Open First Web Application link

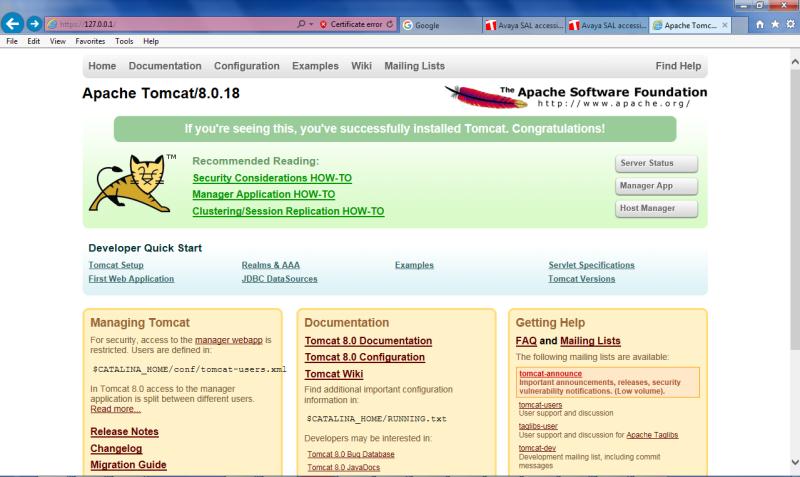(131, 279)
